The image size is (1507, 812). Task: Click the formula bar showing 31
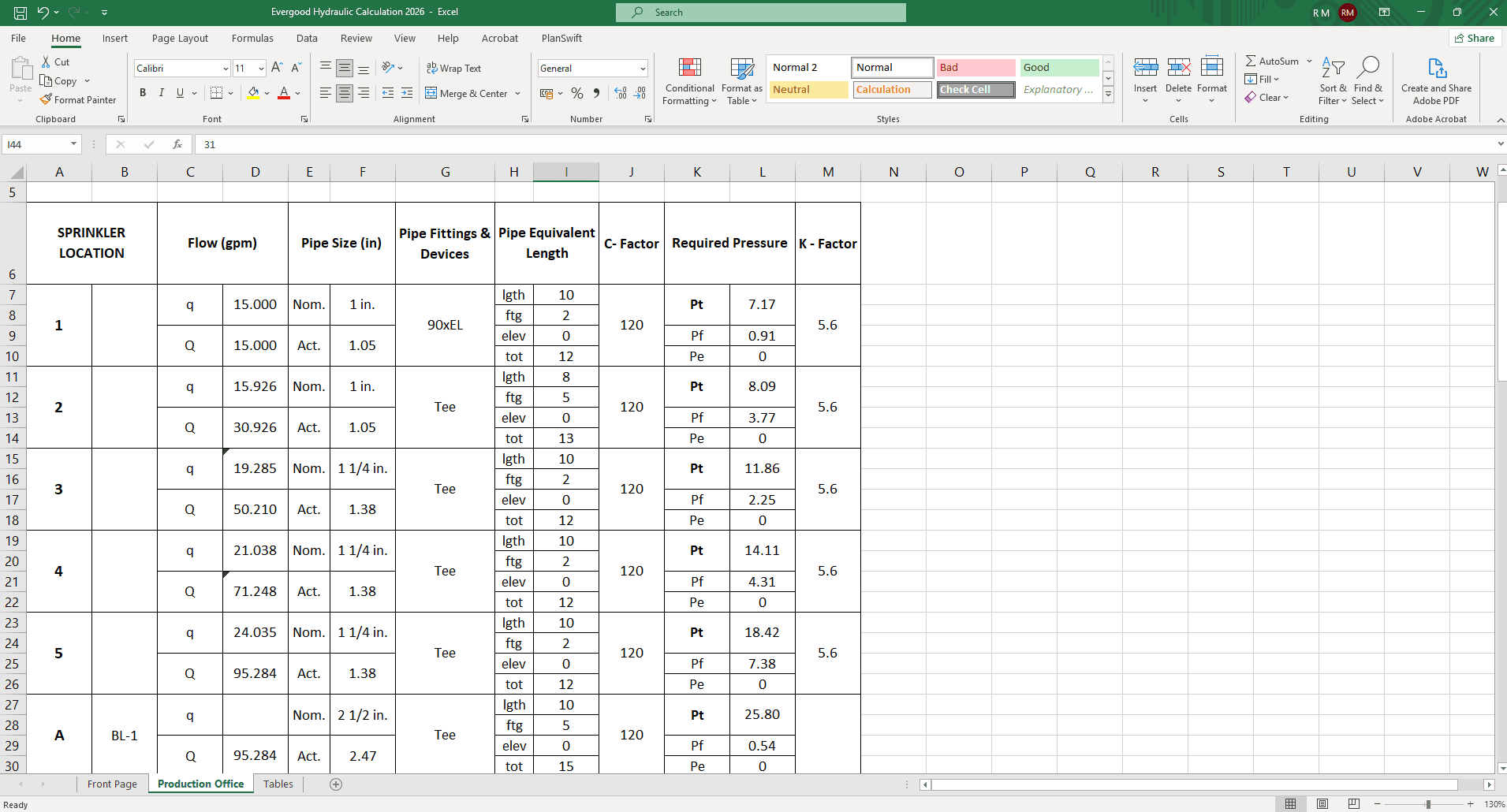click(x=844, y=144)
